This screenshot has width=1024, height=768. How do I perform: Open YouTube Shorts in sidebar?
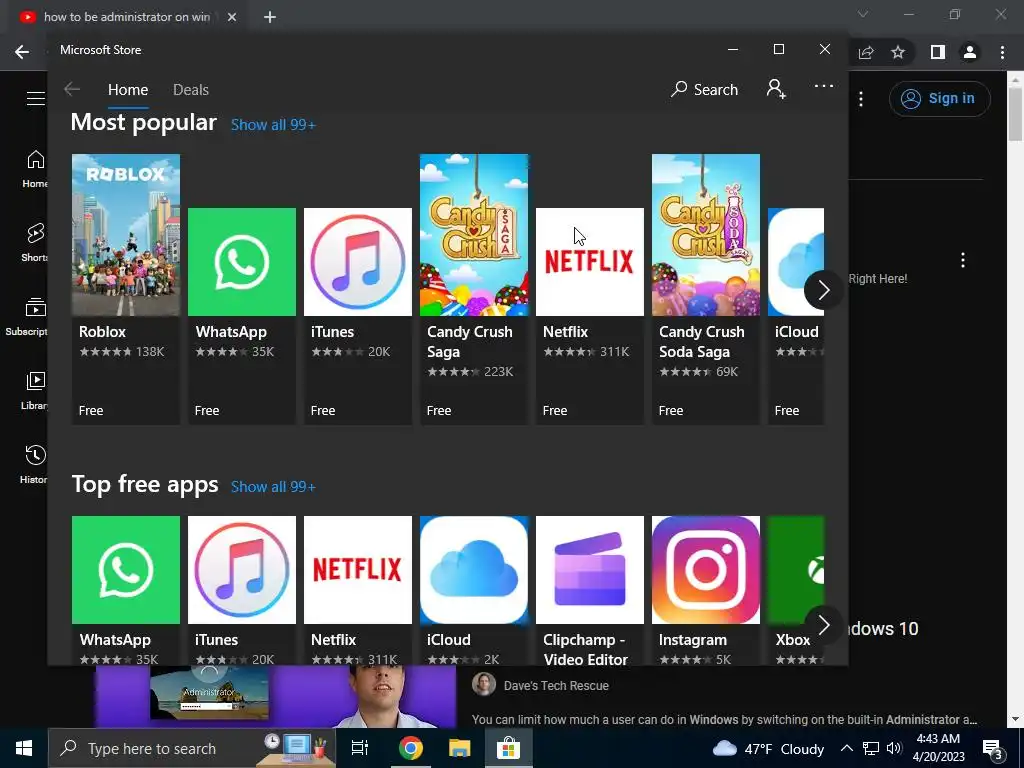(x=35, y=242)
